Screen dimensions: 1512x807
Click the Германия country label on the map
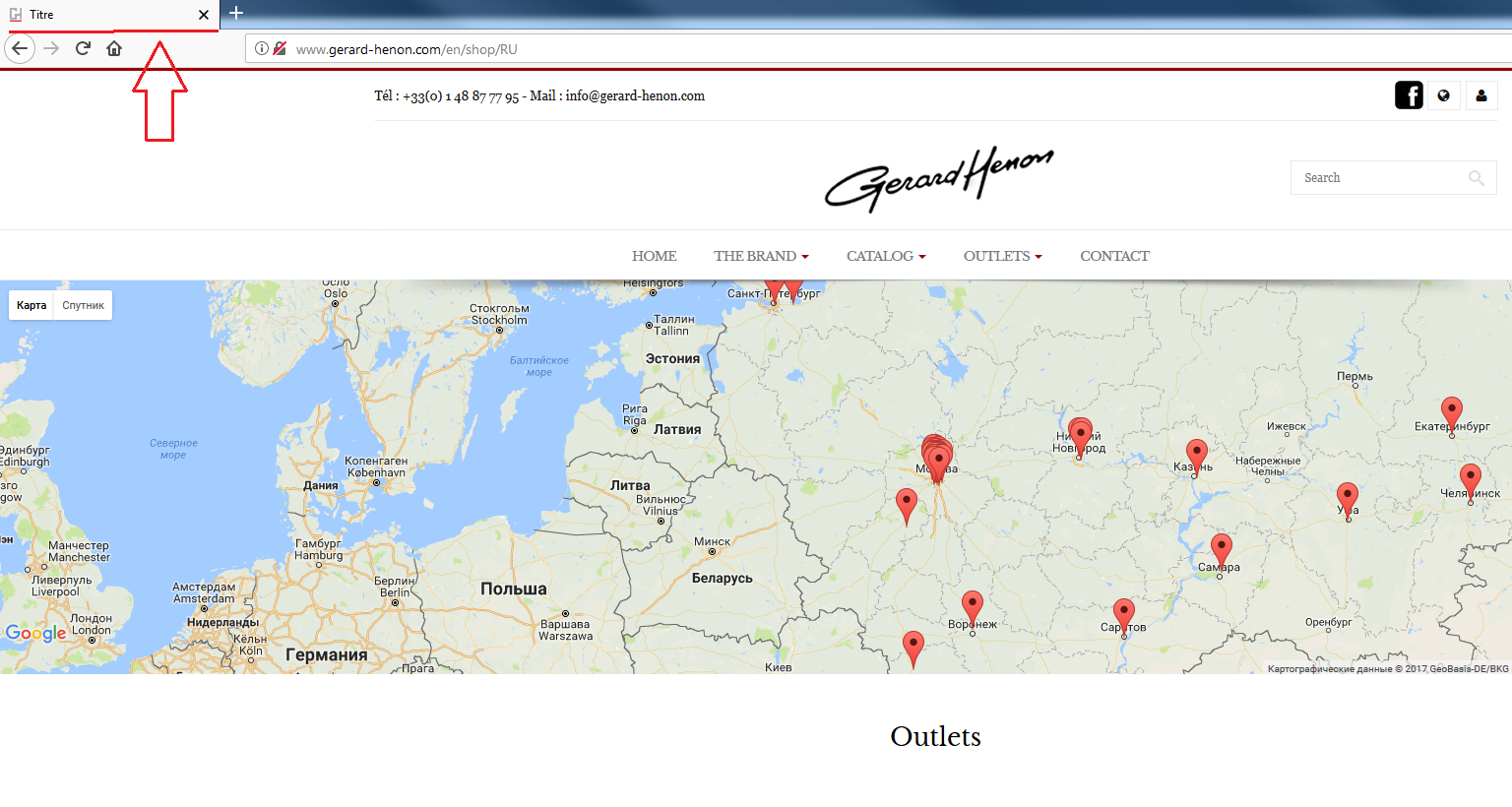tap(326, 655)
